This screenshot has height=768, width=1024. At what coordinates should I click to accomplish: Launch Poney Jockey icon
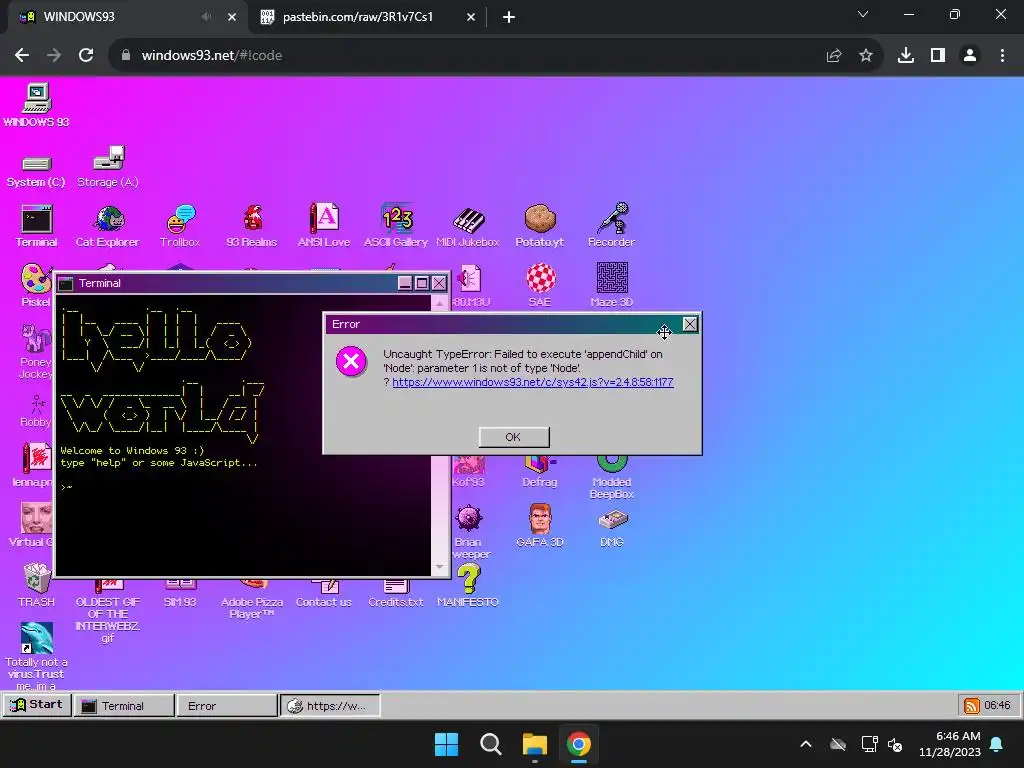click(x=36, y=351)
